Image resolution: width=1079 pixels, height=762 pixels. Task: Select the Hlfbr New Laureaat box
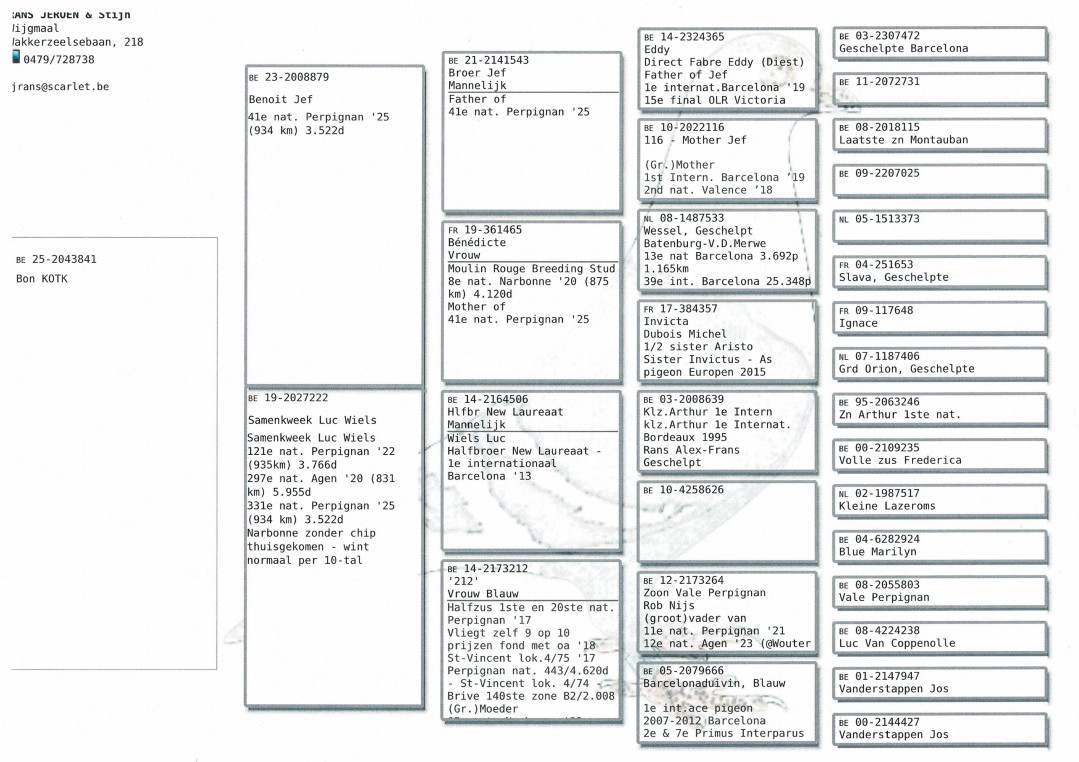click(531, 470)
